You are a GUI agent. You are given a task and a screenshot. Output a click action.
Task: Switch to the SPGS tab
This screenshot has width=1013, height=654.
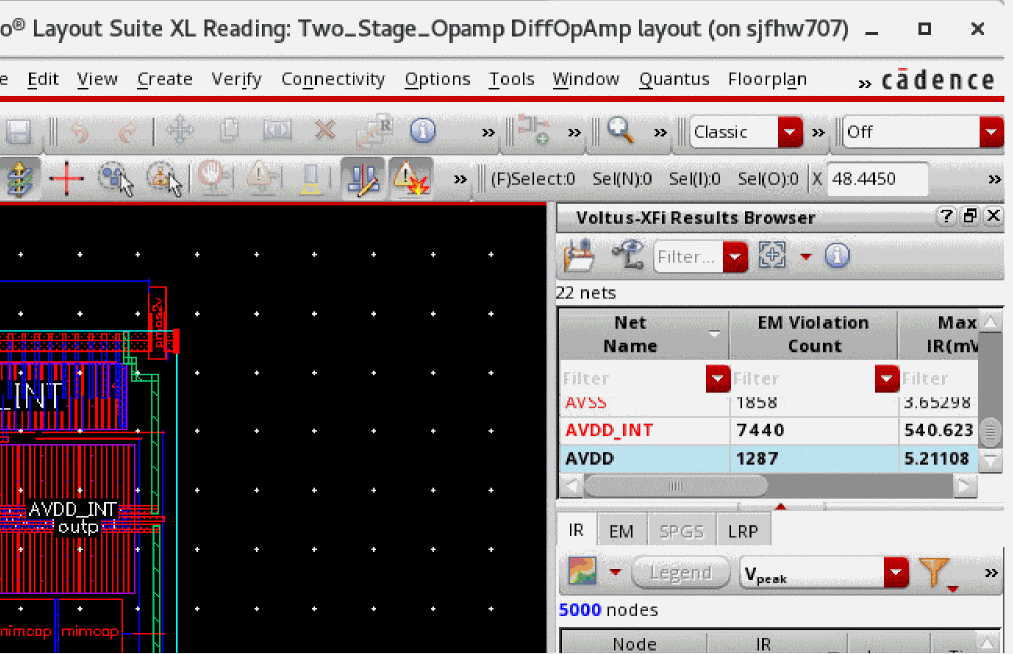681,531
